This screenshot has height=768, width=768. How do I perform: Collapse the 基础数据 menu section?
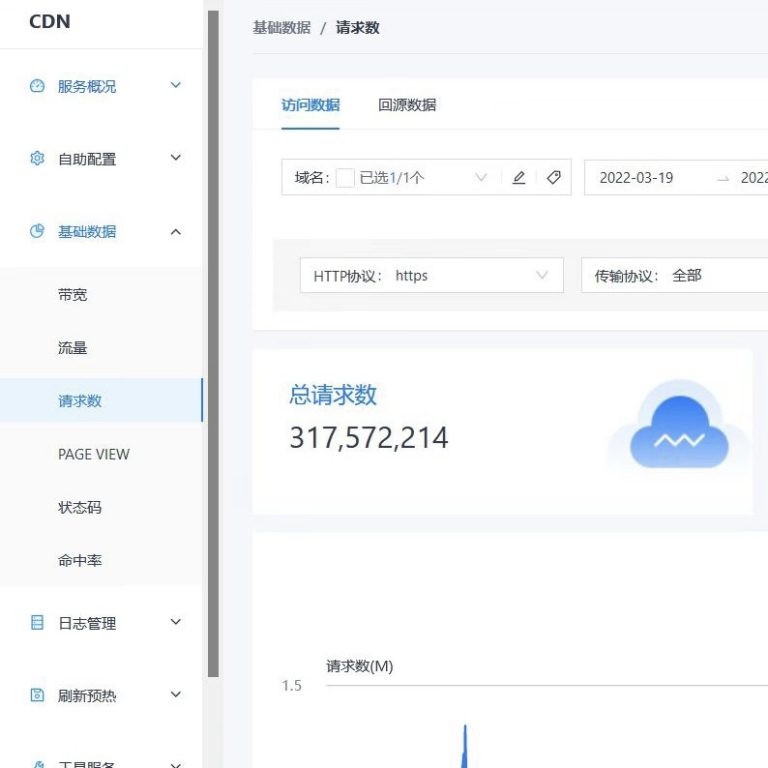tap(176, 232)
